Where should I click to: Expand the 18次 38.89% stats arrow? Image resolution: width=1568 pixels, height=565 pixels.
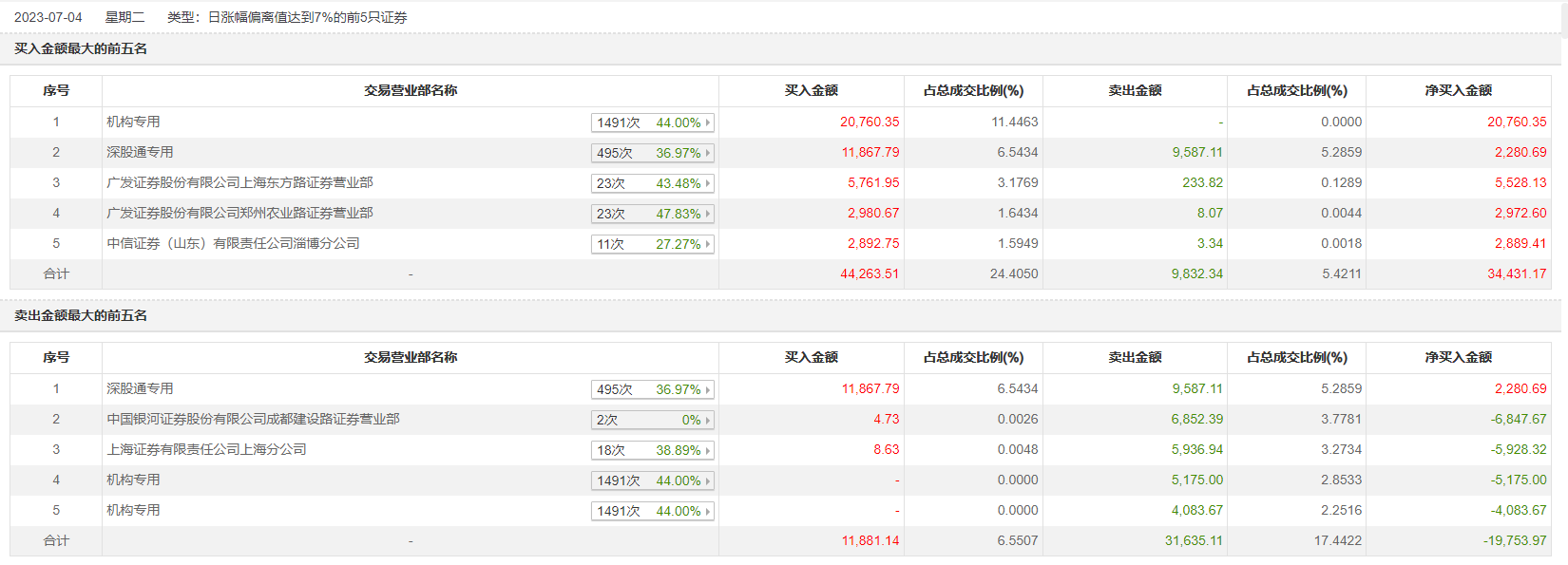tap(707, 450)
